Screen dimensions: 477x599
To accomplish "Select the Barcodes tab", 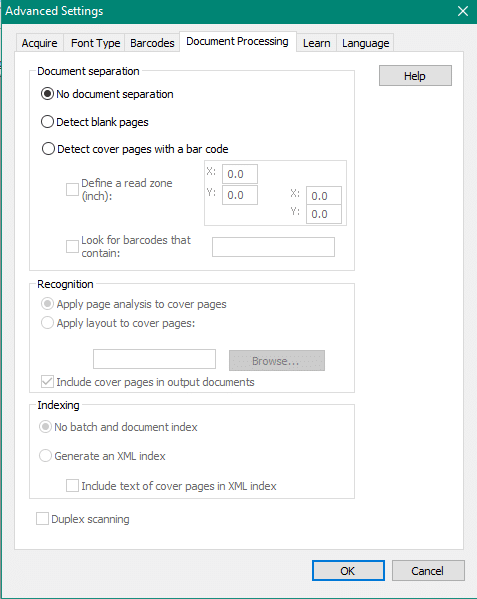I will tap(152, 43).
